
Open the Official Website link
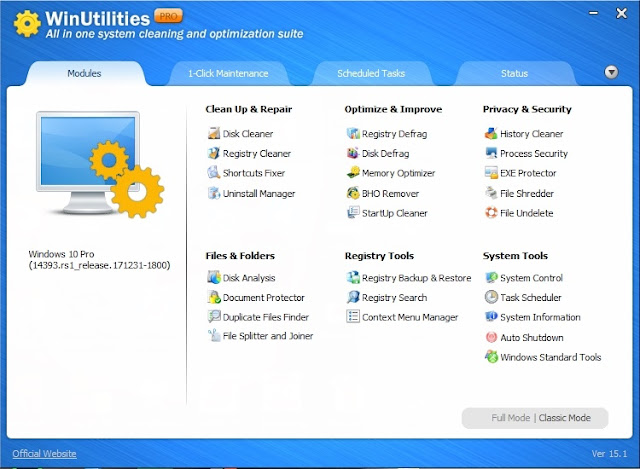tap(44, 453)
